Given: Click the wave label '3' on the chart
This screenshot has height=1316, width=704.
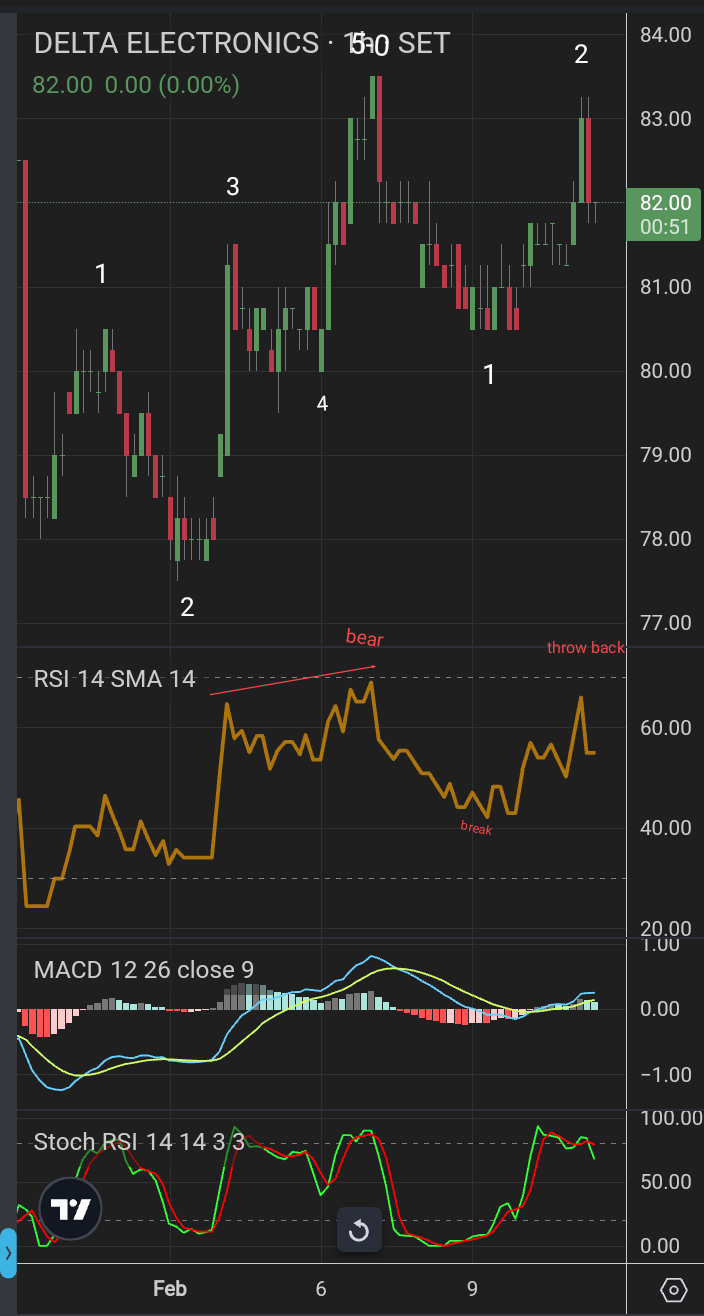Looking at the screenshot, I should 232,186.
